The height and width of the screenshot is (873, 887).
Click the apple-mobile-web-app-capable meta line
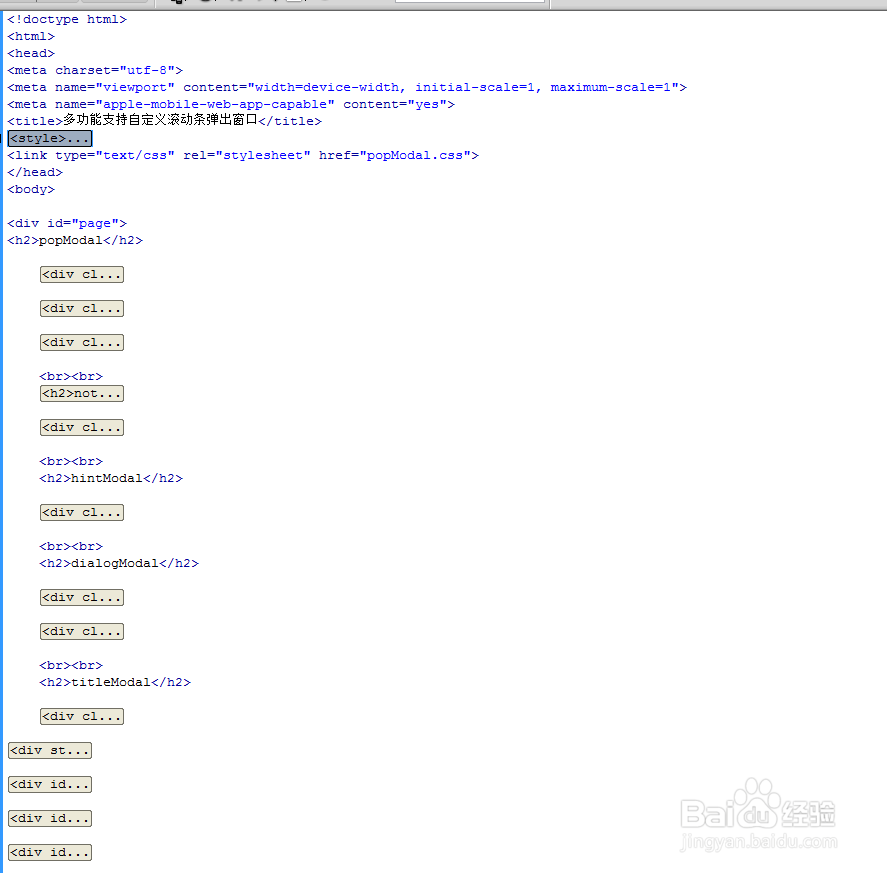(231, 104)
